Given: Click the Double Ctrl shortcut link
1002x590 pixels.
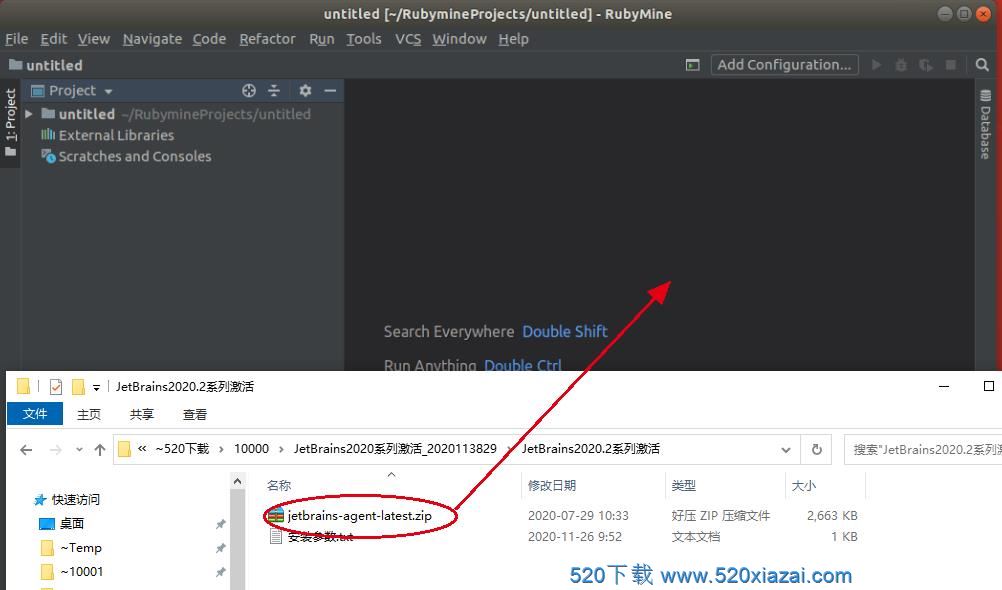Looking at the screenshot, I should tap(523, 365).
